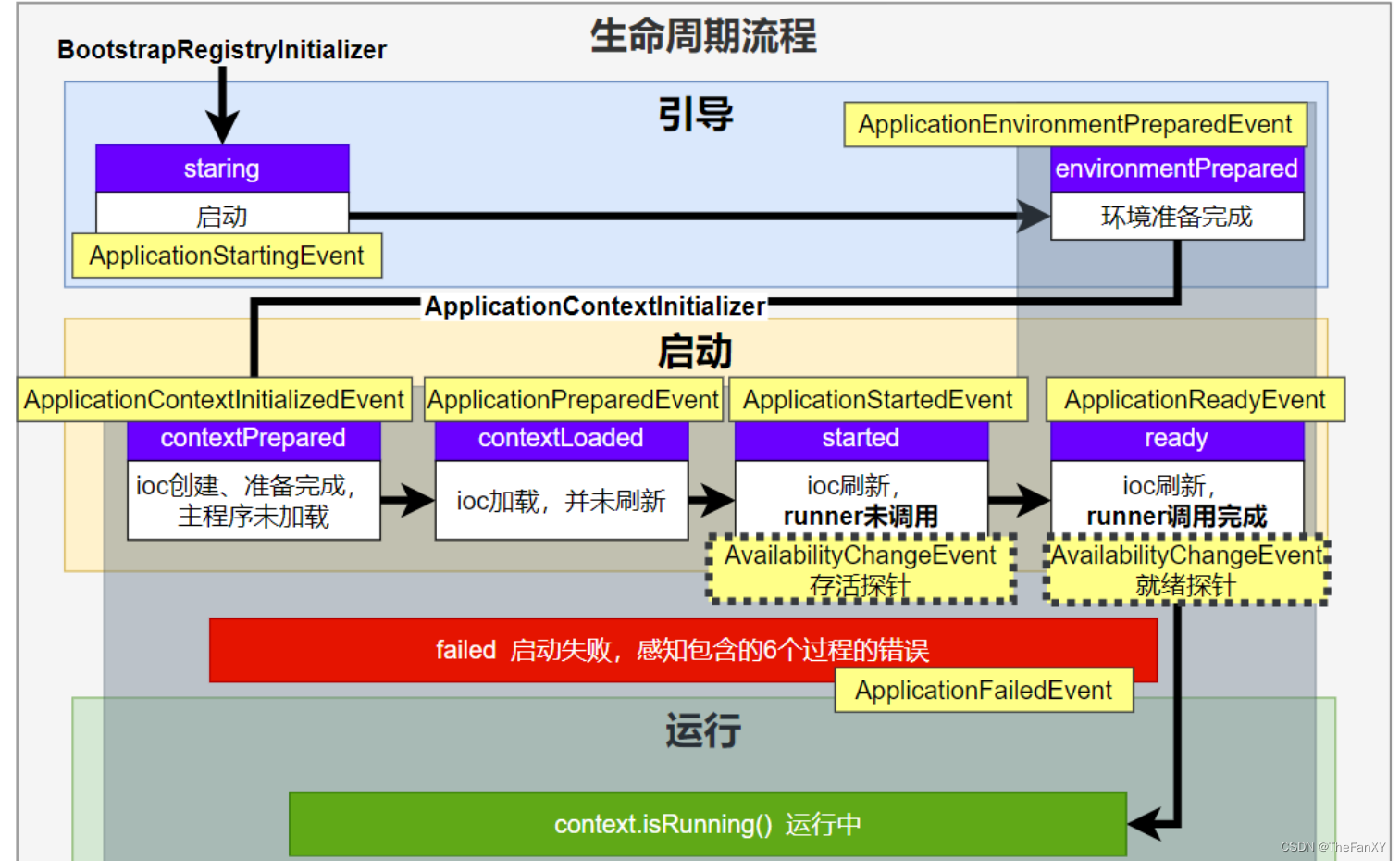Select the started purple header
1400x861 pixels.
pos(861,439)
